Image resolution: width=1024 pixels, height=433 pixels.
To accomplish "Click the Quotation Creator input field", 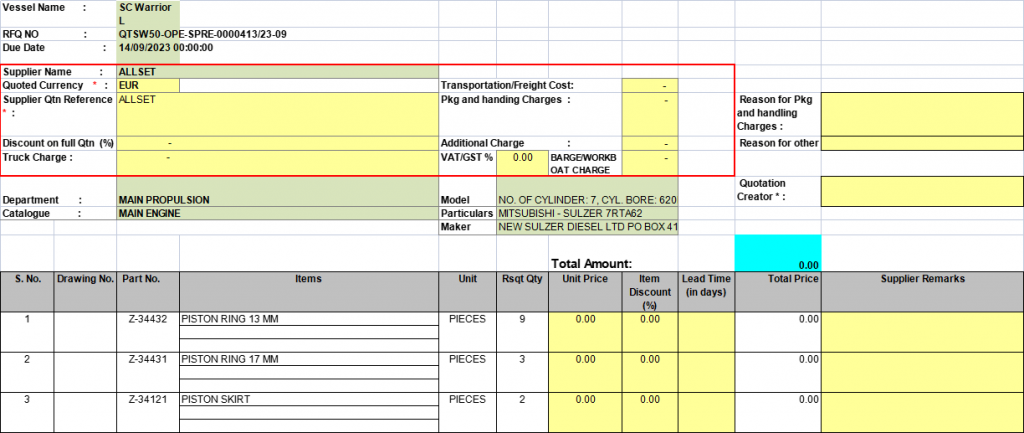I will coord(921,190).
